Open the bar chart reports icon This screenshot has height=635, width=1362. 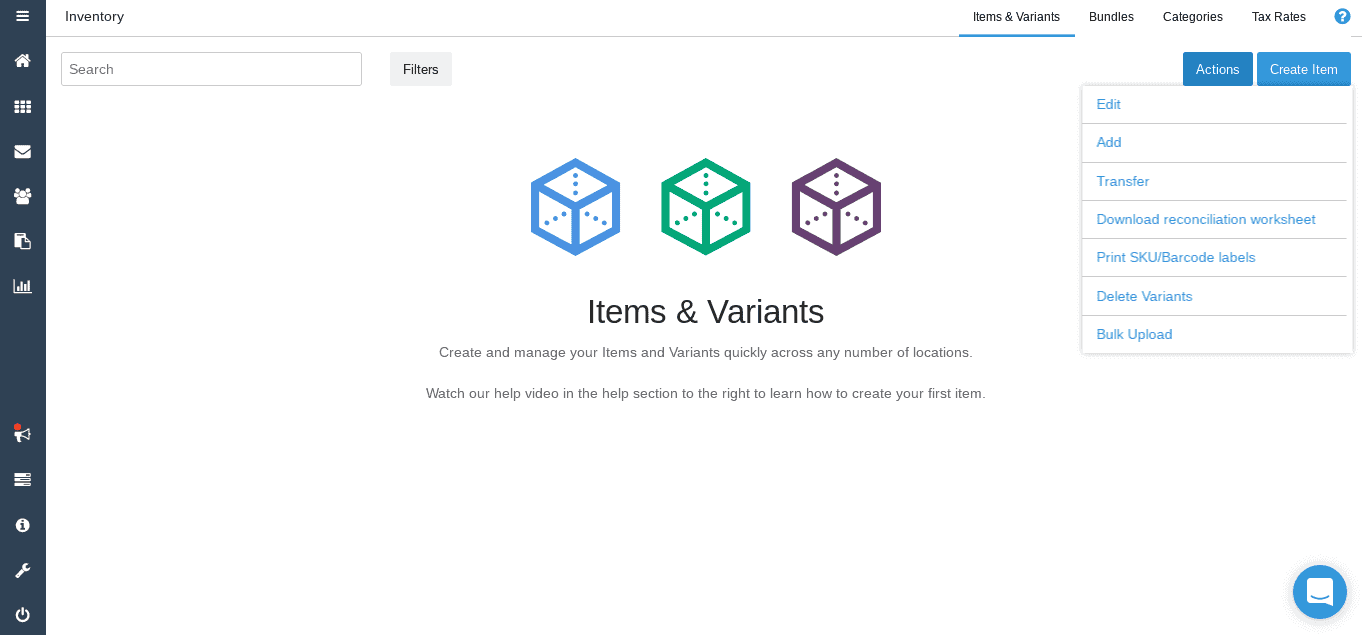[22, 286]
